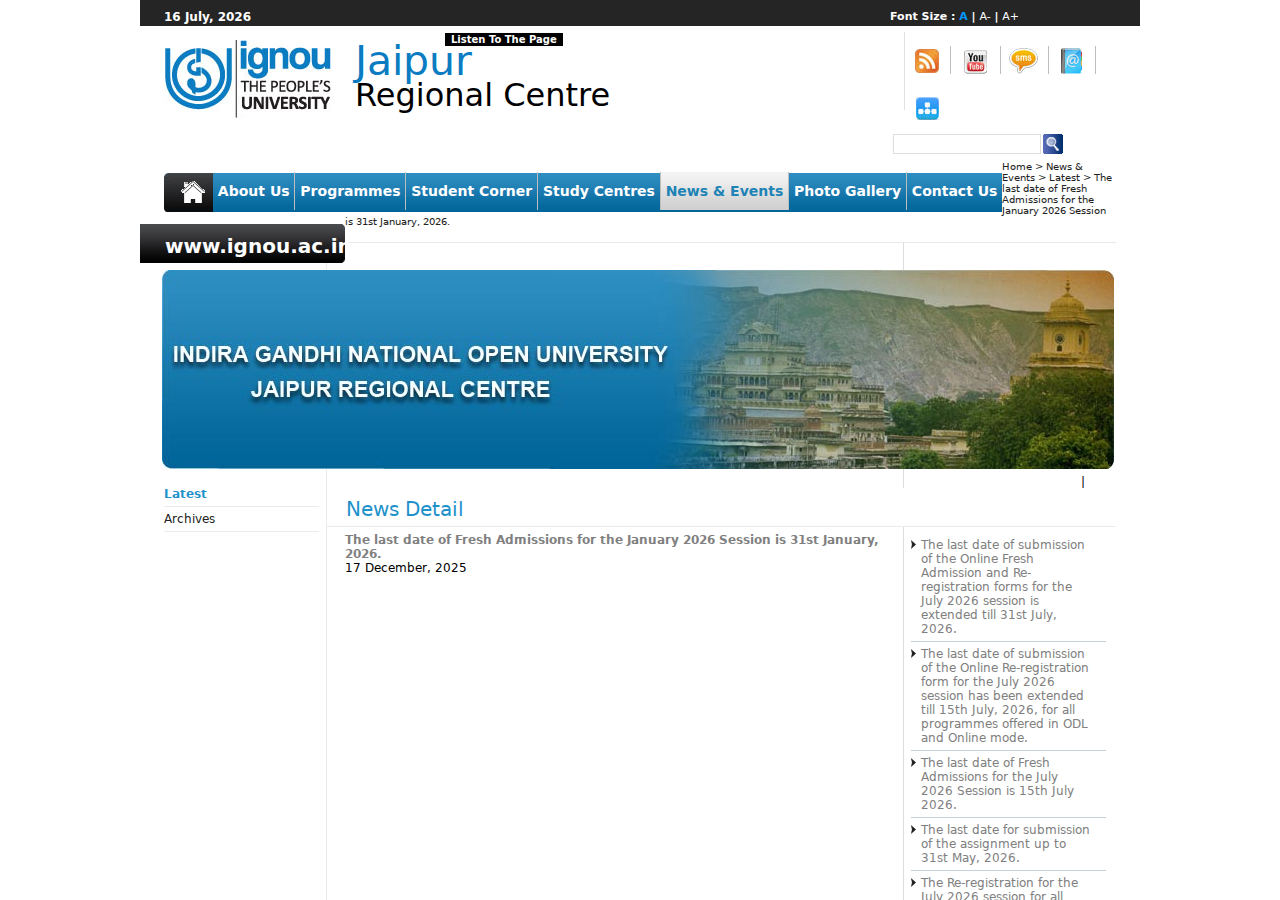1280x900 pixels.
Task: Open the blue sitemap icon
Action: 927,109
